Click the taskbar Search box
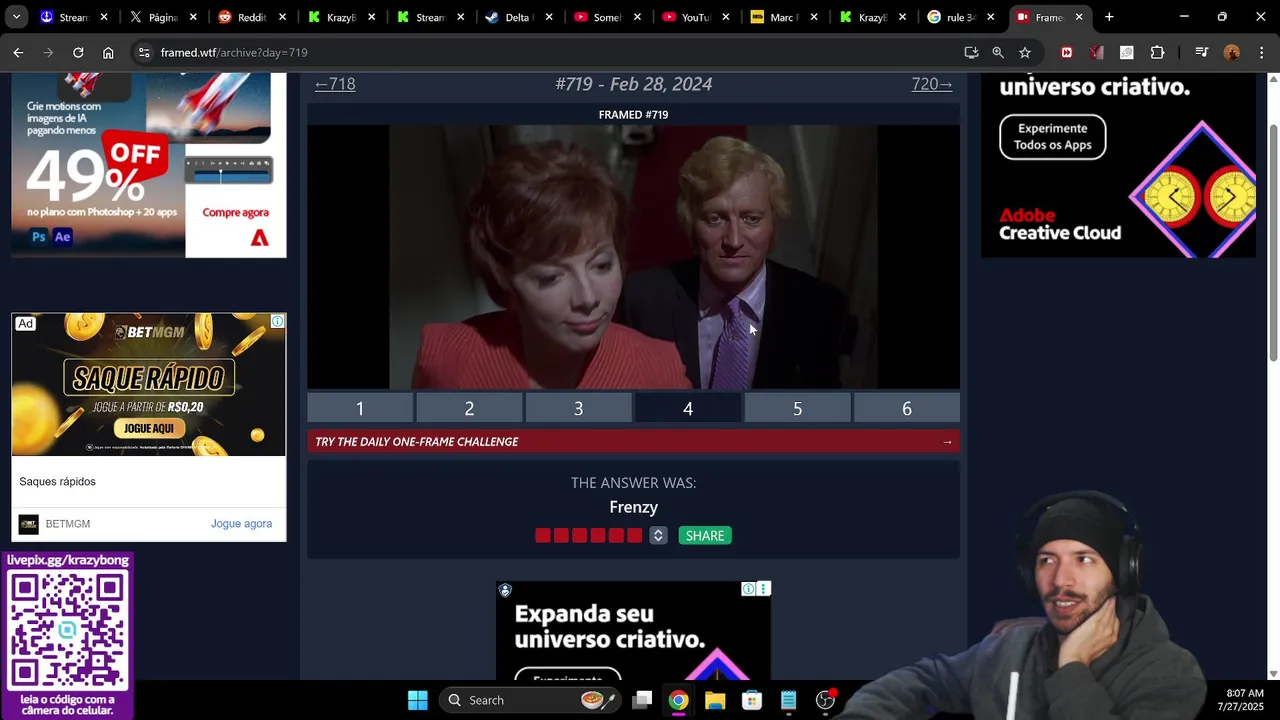 point(530,700)
